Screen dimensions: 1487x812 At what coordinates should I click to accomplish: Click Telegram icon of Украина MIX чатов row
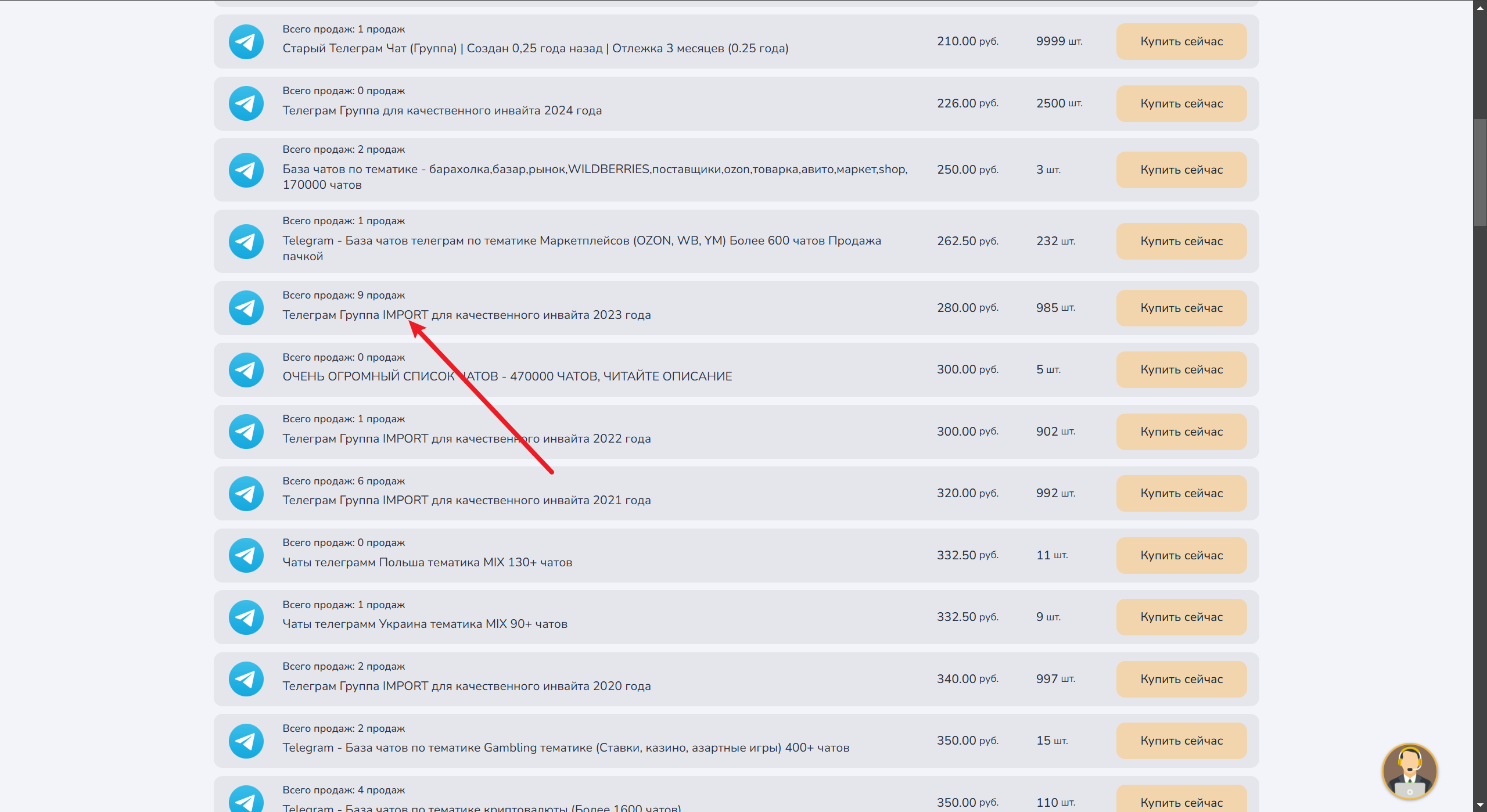(246, 617)
